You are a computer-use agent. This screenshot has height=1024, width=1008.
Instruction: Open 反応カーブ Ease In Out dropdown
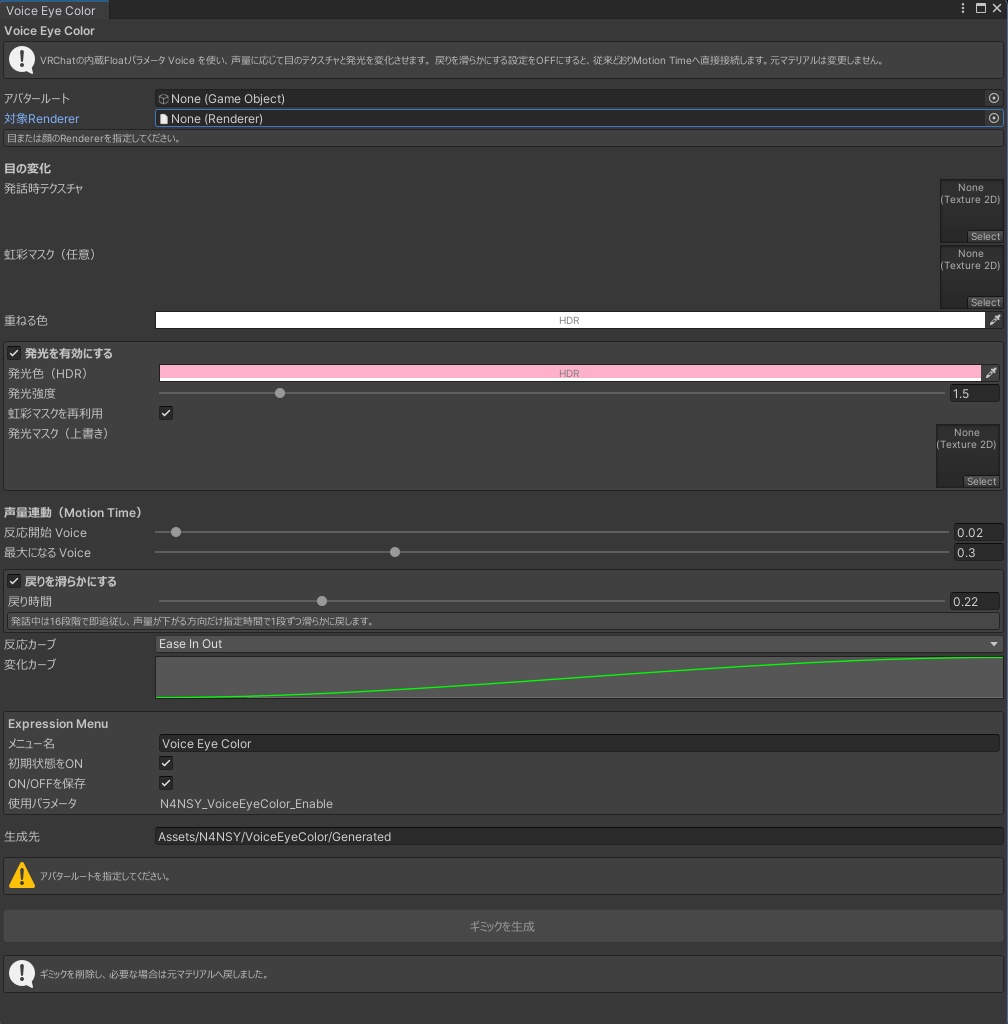[578, 644]
